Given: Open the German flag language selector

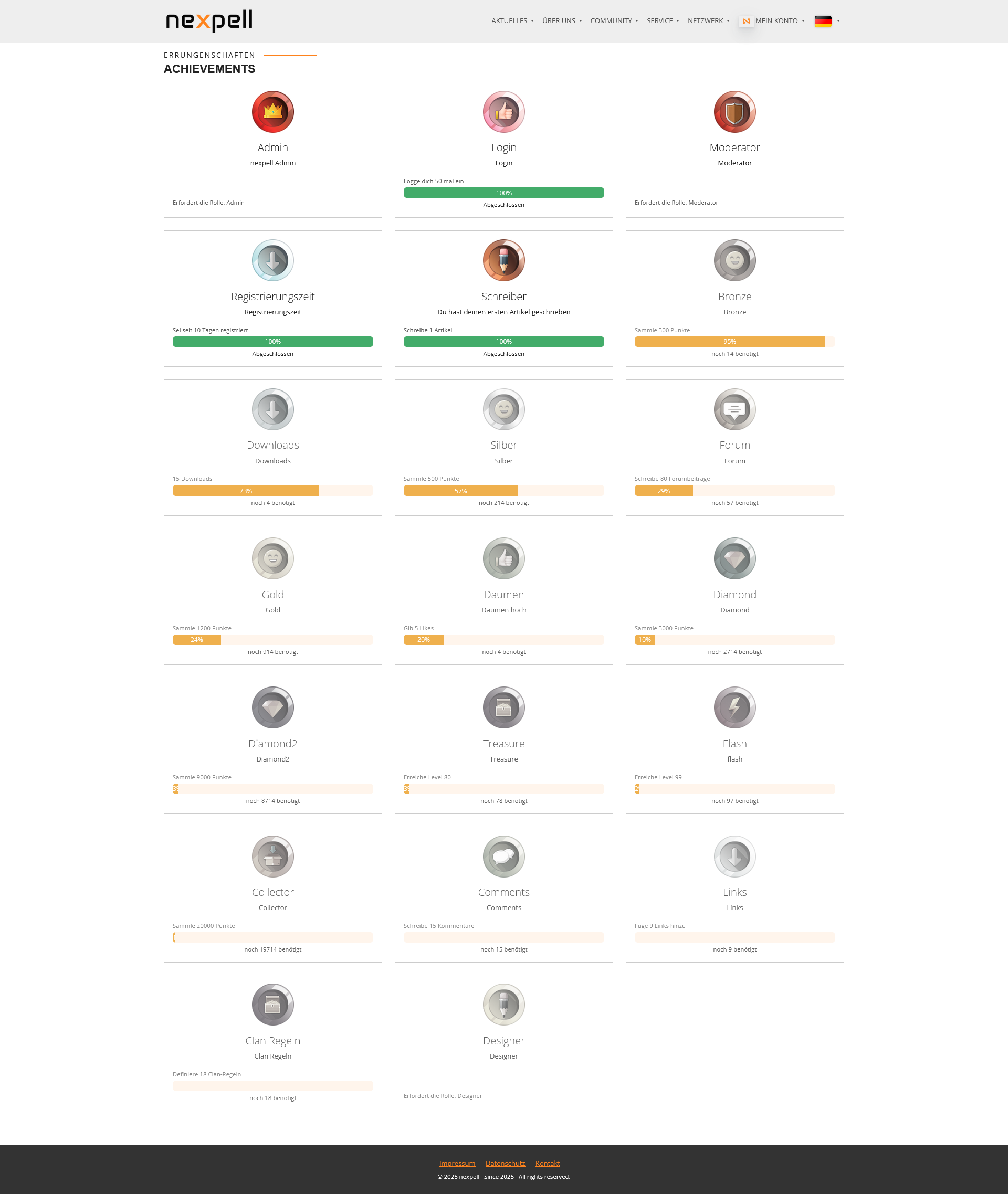Looking at the screenshot, I should click(826, 21).
